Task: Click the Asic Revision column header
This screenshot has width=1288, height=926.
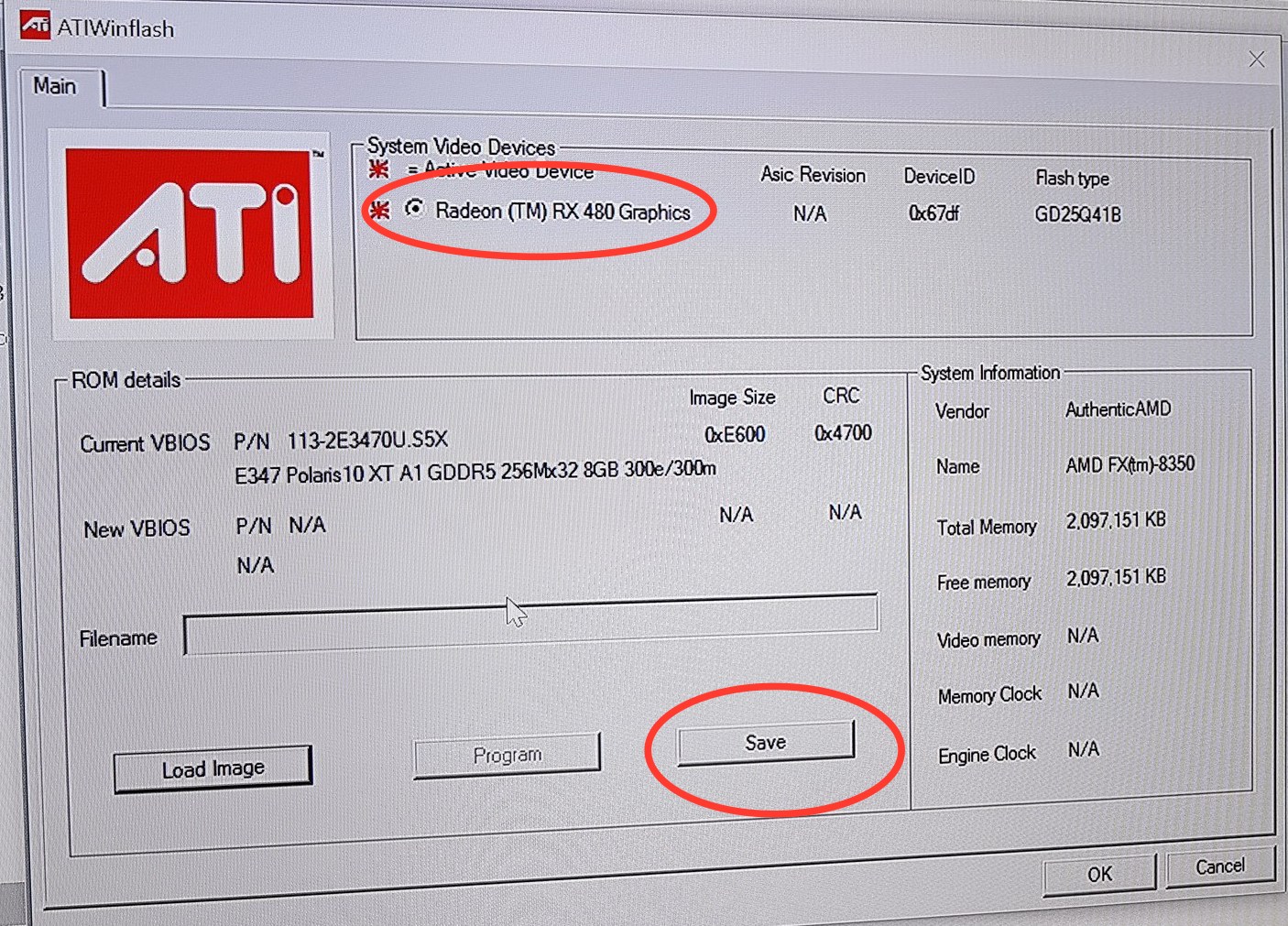Action: [x=813, y=175]
